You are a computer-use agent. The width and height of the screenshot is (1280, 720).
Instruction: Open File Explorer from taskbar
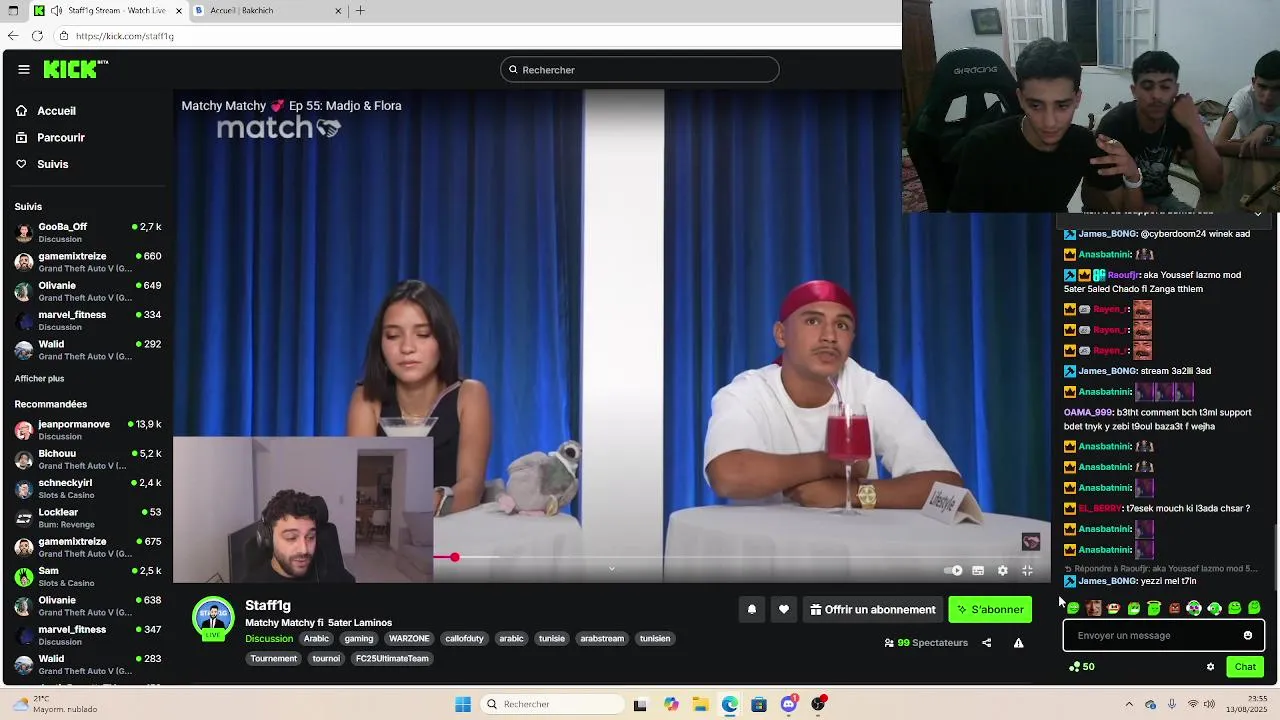point(701,704)
